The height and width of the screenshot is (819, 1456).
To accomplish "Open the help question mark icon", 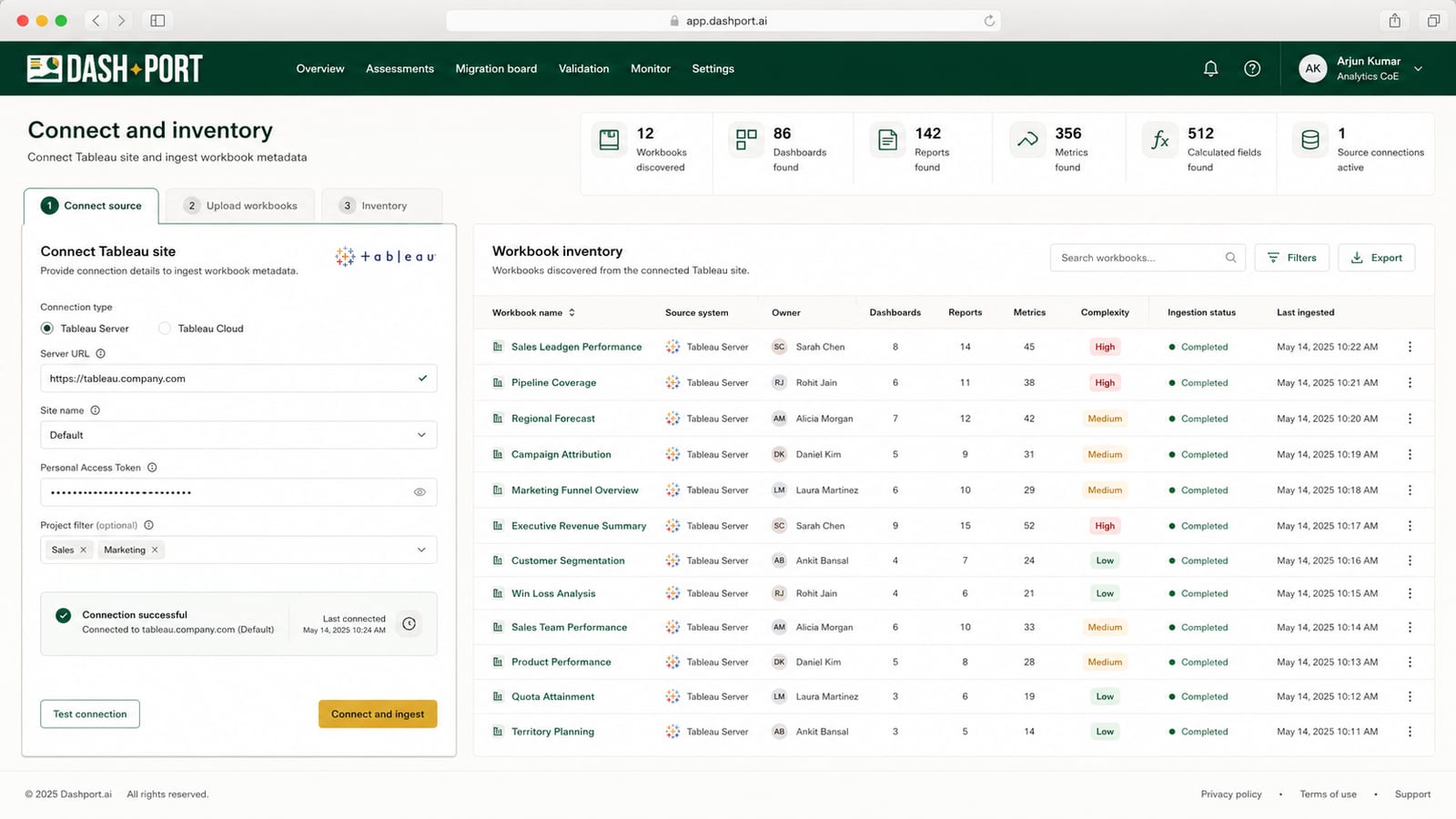I will [x=1252, y=68].
